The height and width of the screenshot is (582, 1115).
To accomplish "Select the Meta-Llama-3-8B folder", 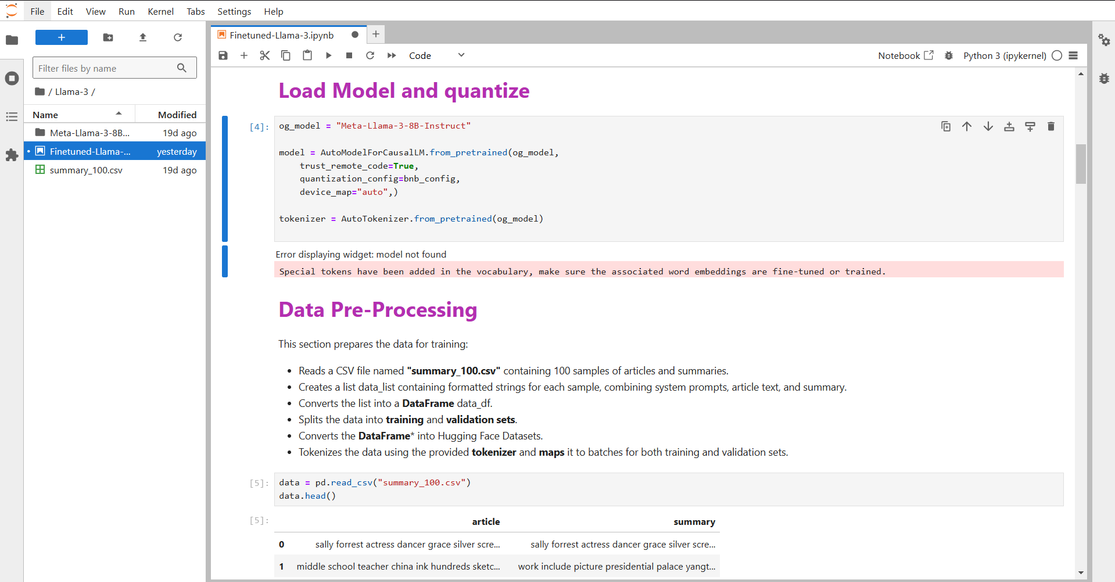I will 115,132.
